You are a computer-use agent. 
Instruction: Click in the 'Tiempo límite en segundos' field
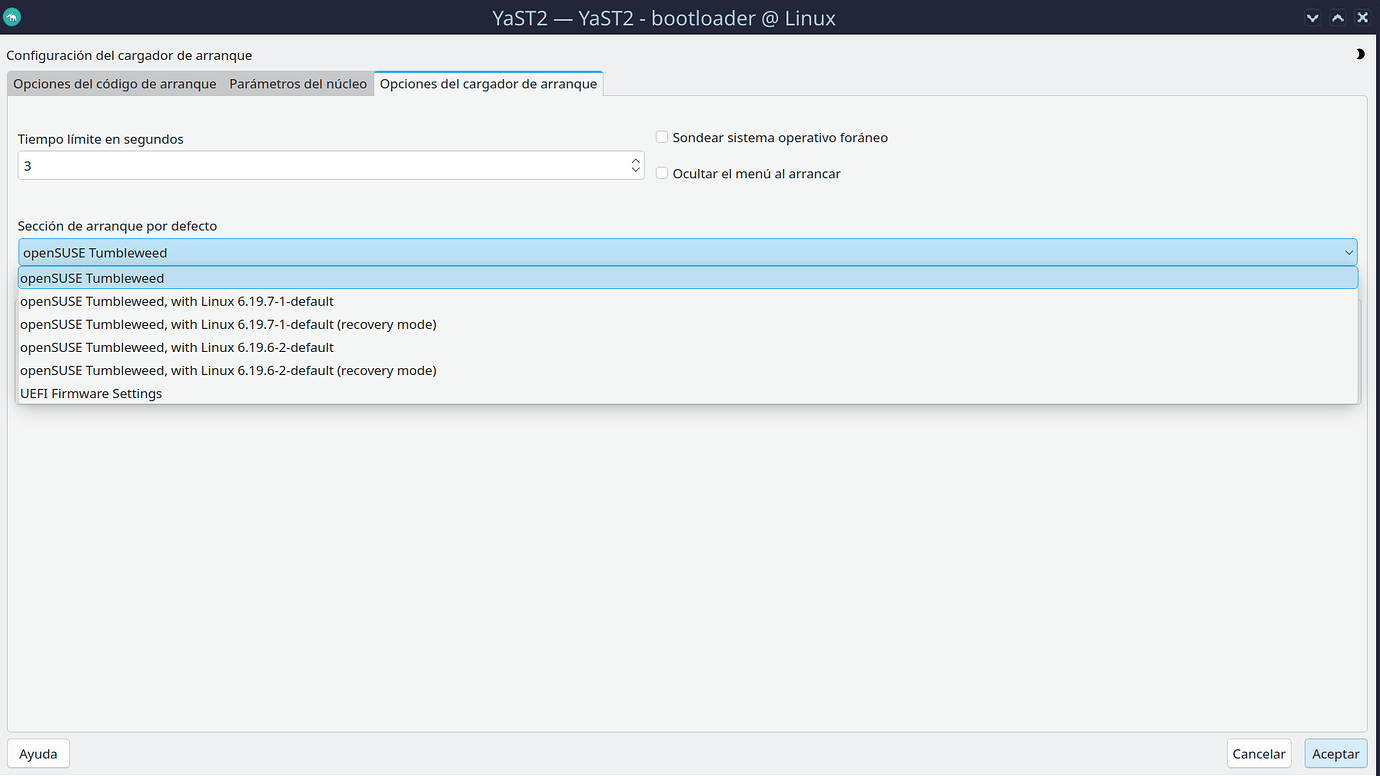point(320,166)
